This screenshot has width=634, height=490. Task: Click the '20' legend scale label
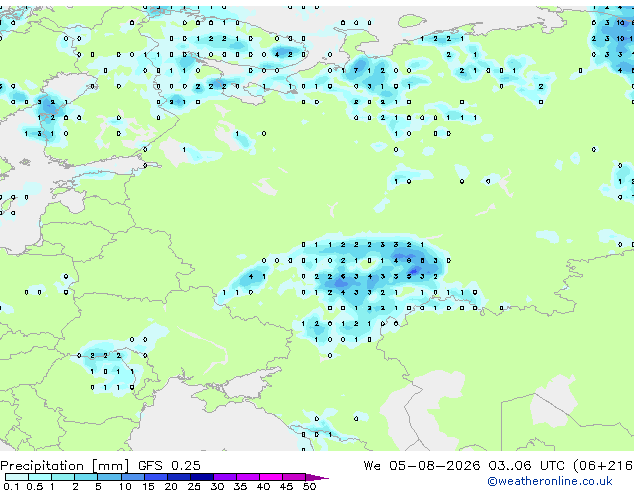click(x=171, y=486)
